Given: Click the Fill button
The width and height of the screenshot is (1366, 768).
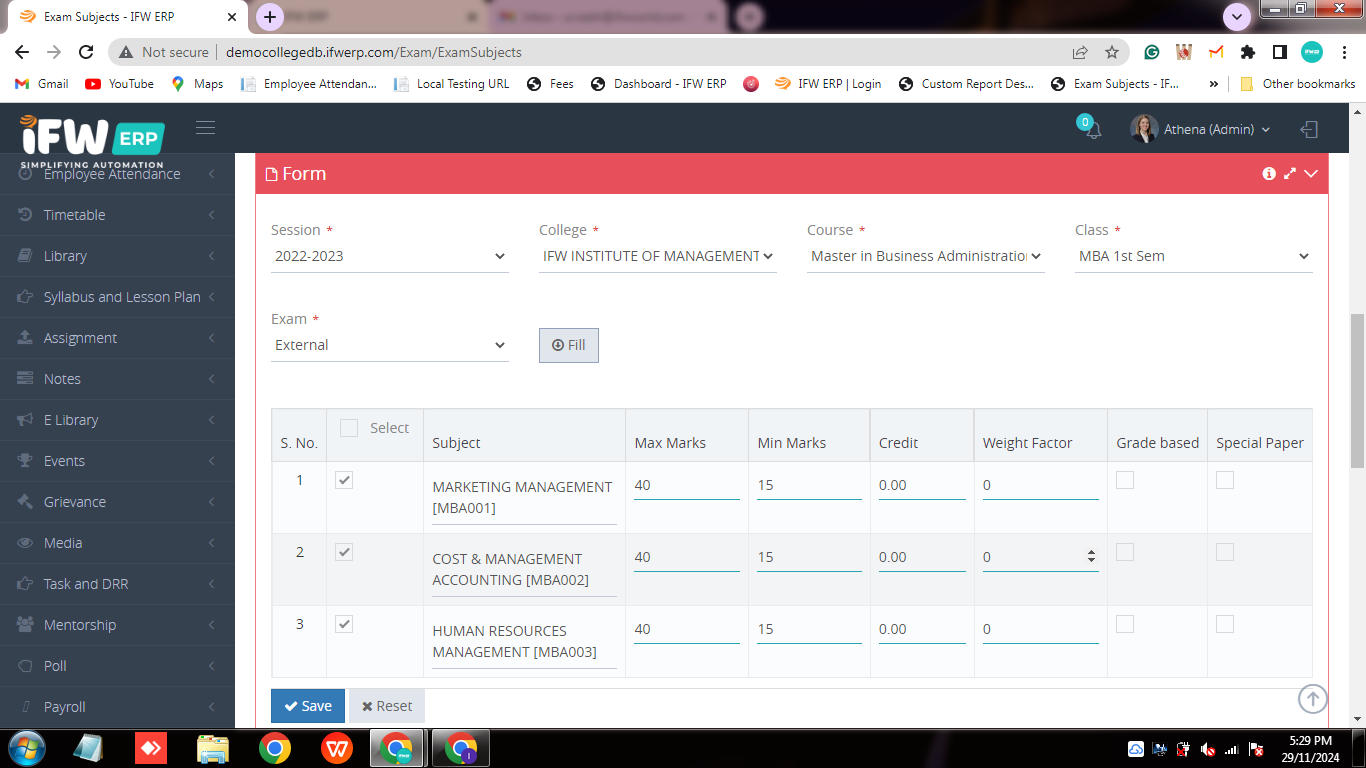Looking at the screenshot, I should [x=569, y=345].
